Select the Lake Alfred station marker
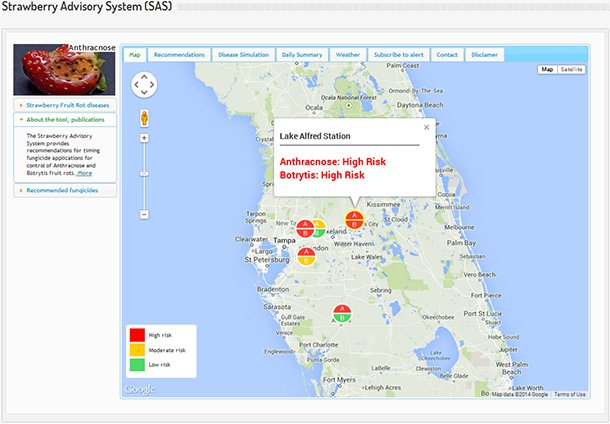This screenshot has width=610, height=424. (x=354, y=220)
